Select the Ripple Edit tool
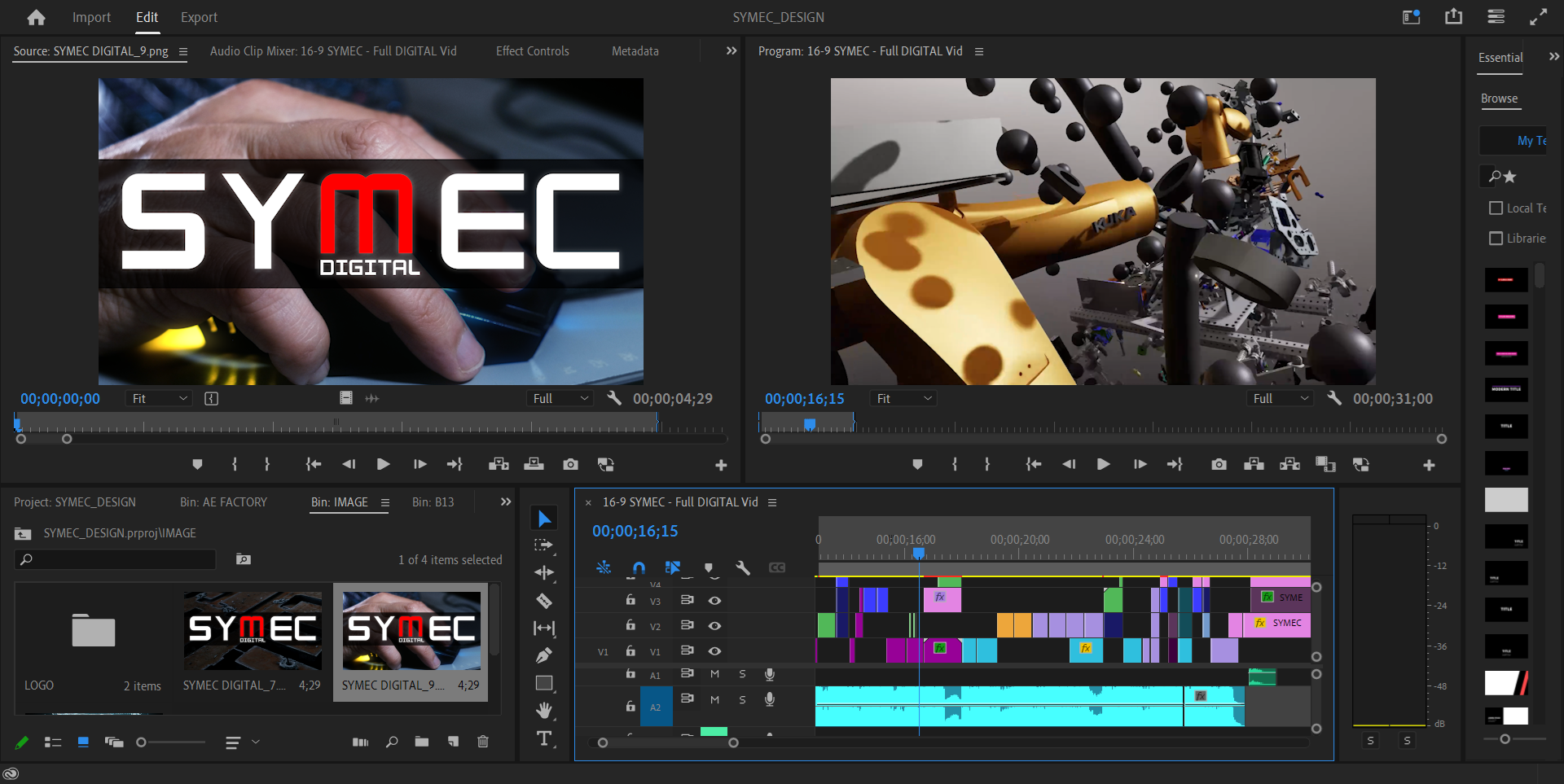 (x=544, y=573)
